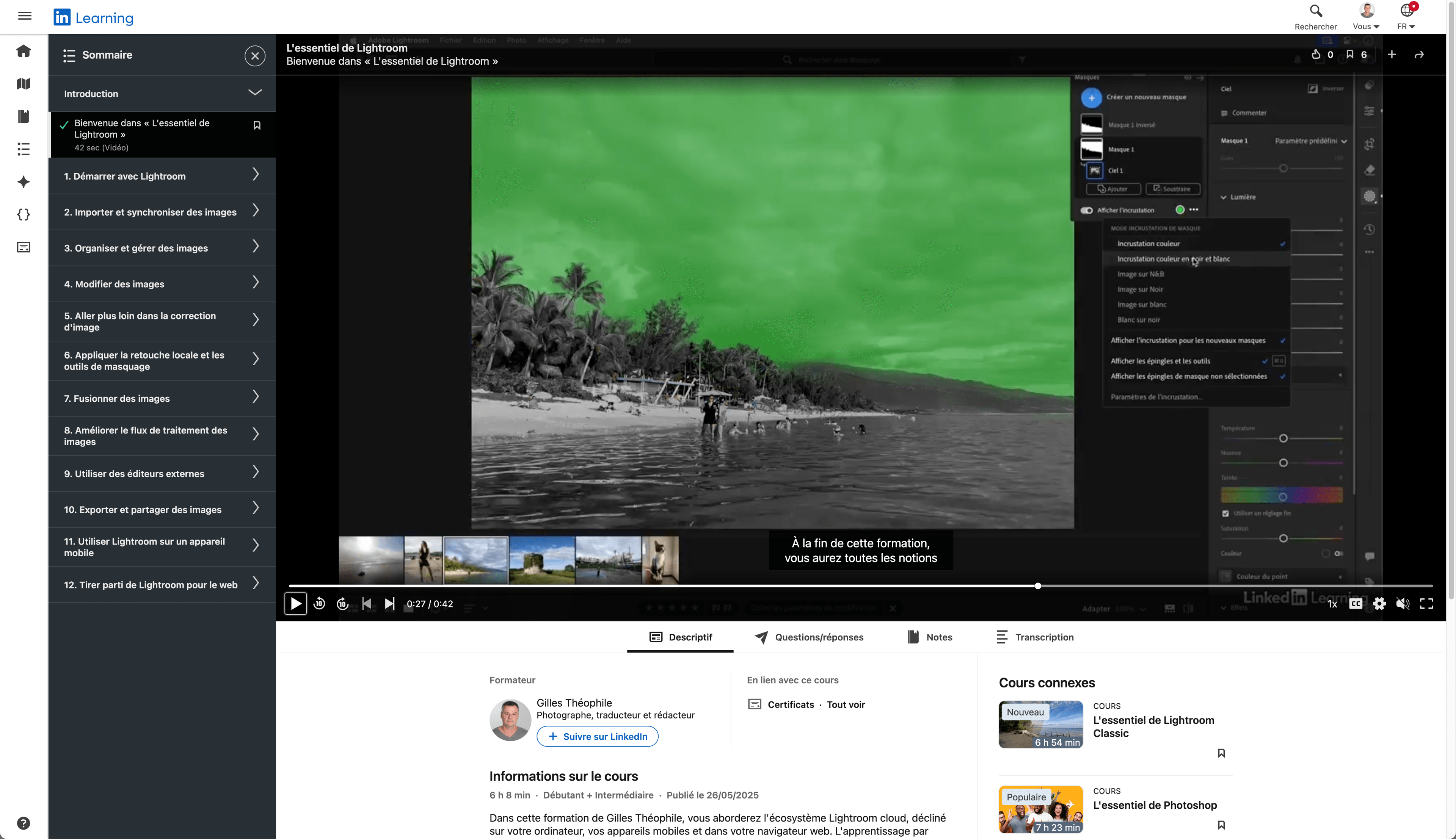Click Tout voir link
The height and width of the screenshot is (839, 1456).
pyautogui.click(x=846, y=704)
